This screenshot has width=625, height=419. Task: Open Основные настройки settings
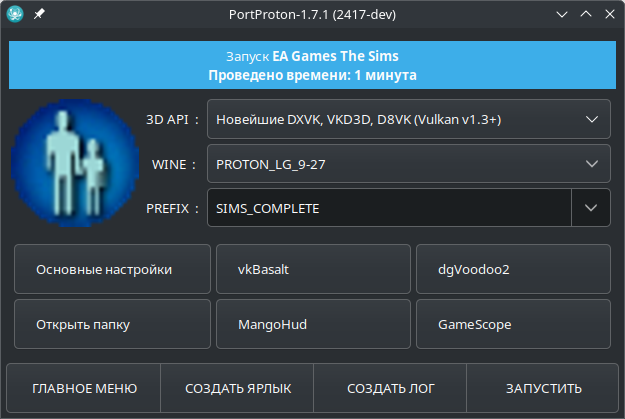[x=112, y=269]
